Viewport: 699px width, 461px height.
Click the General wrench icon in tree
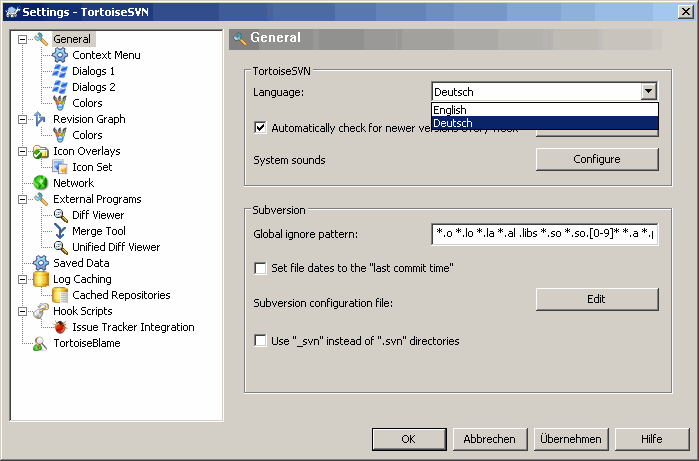pyautogui.click(x=41, y=39)
